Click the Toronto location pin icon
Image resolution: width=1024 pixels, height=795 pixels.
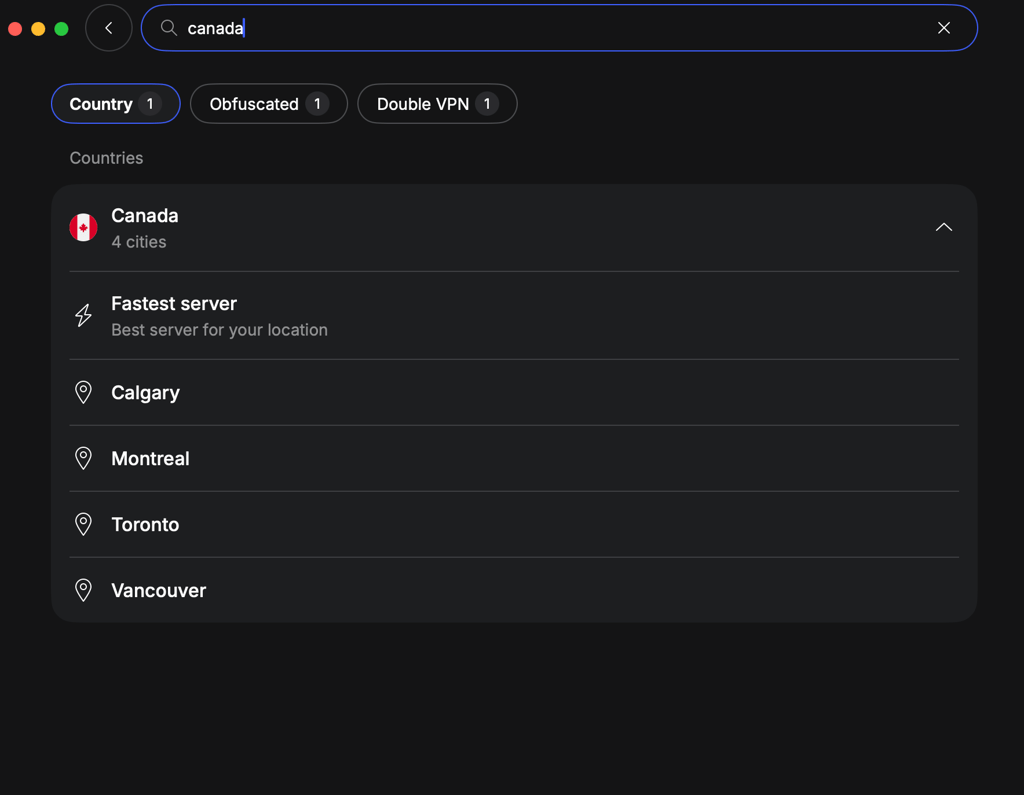[x=84, y=525]
